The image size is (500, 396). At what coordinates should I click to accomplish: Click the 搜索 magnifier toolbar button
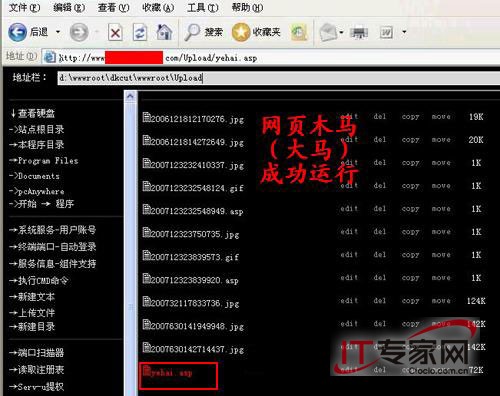pyautogui.click(x=203, y=32)
